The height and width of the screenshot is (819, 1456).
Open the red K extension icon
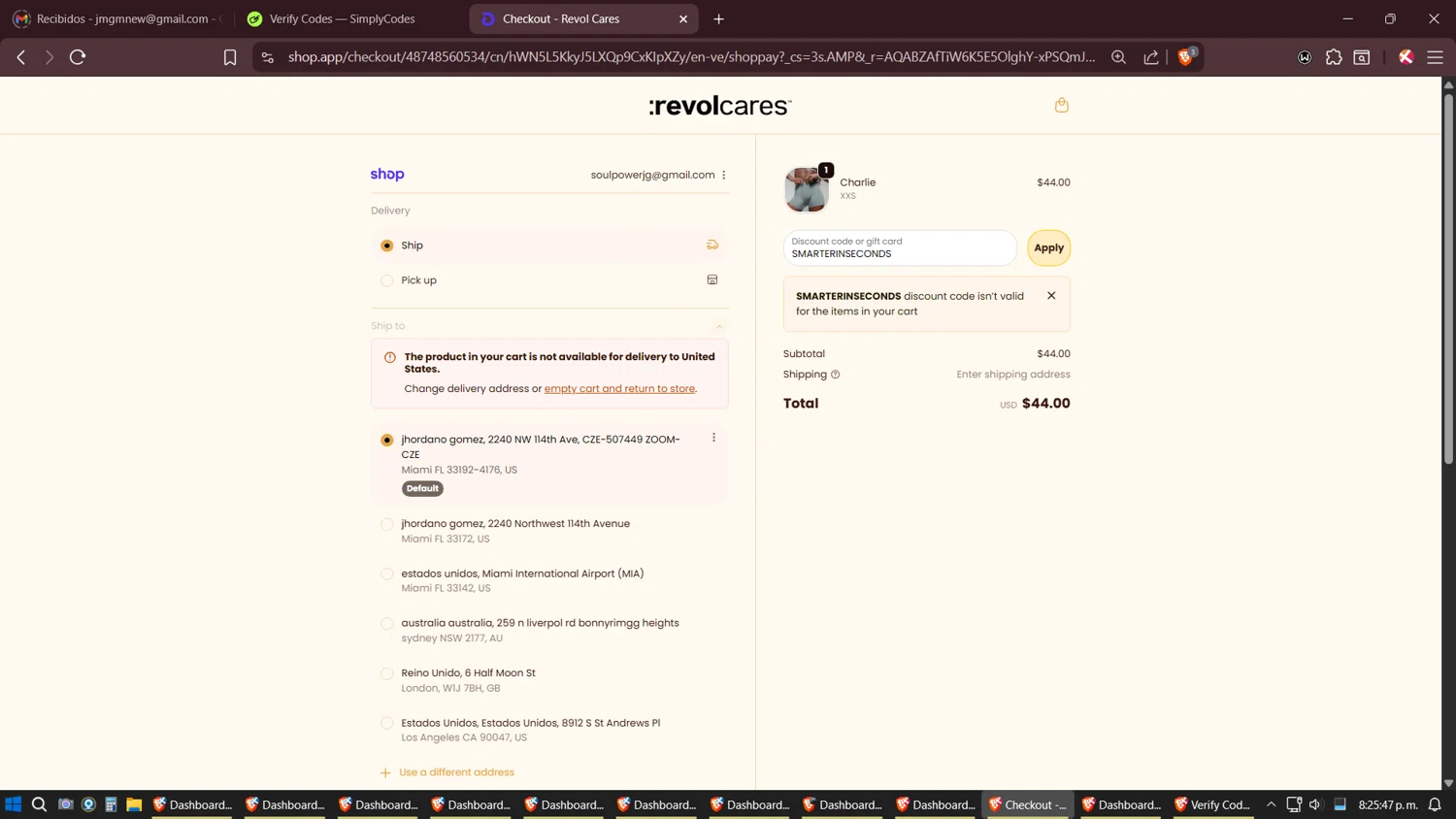(1406, 57)
